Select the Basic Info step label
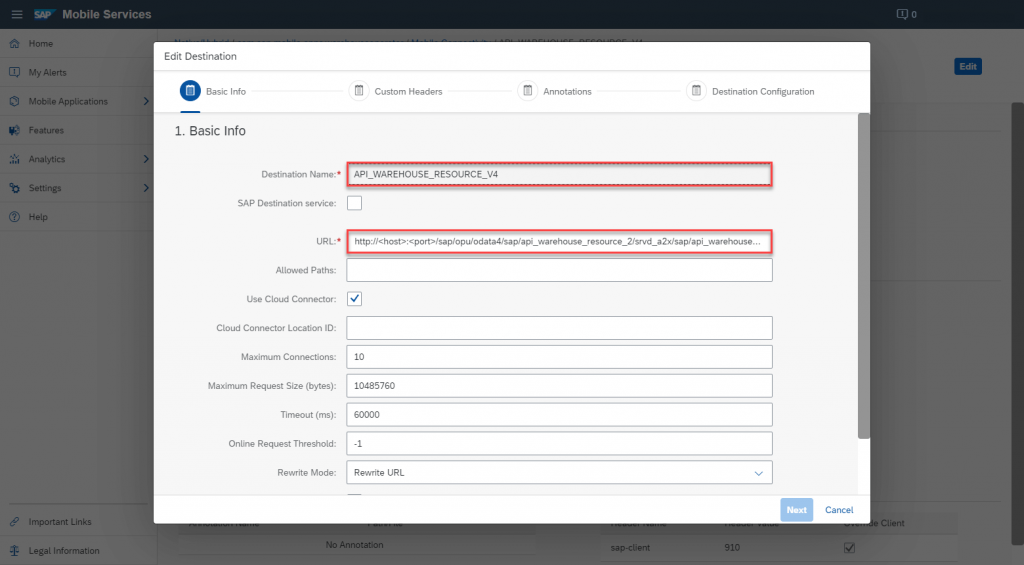This screenshot has width=1024, height=565. (226, 91)
